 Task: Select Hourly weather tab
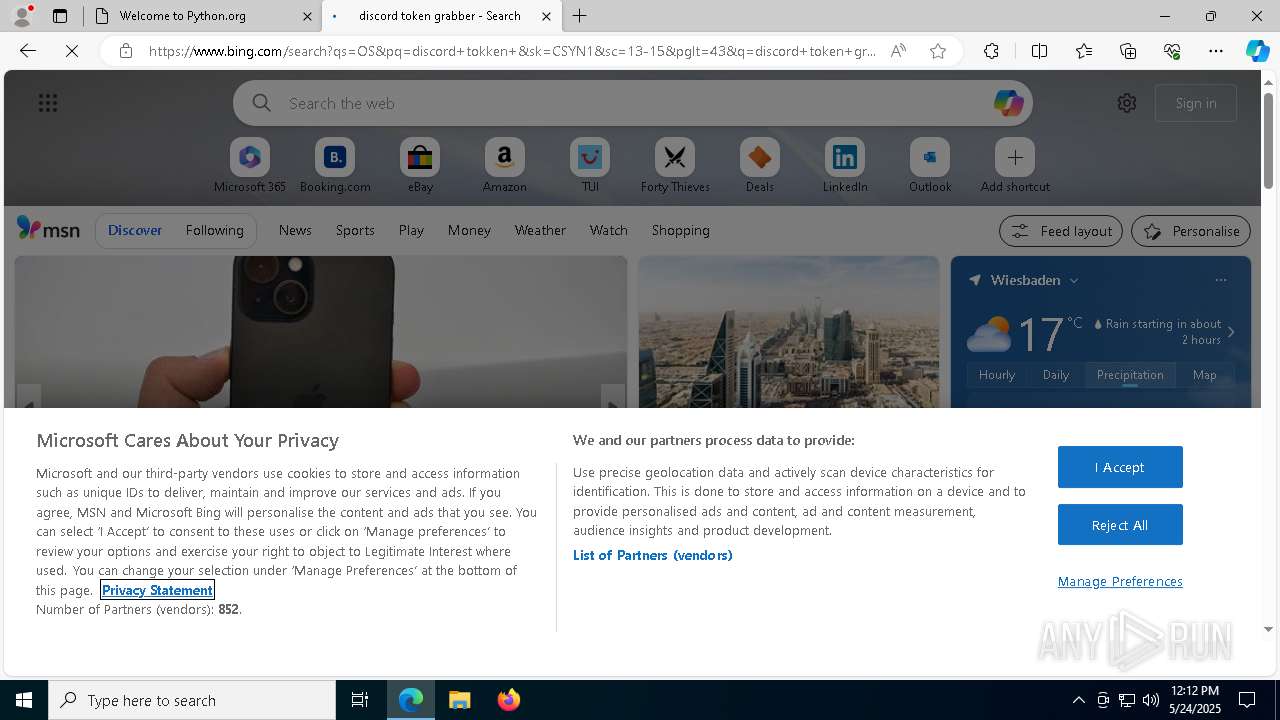(997, 375)
